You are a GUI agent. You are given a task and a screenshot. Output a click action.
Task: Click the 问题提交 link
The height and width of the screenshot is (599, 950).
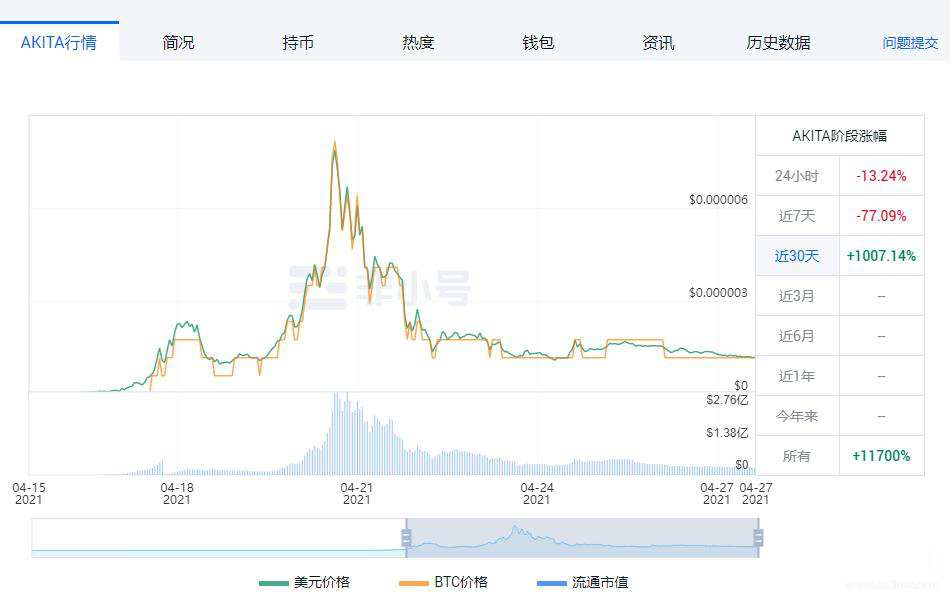pyautogui.click(x=910, y=43)
